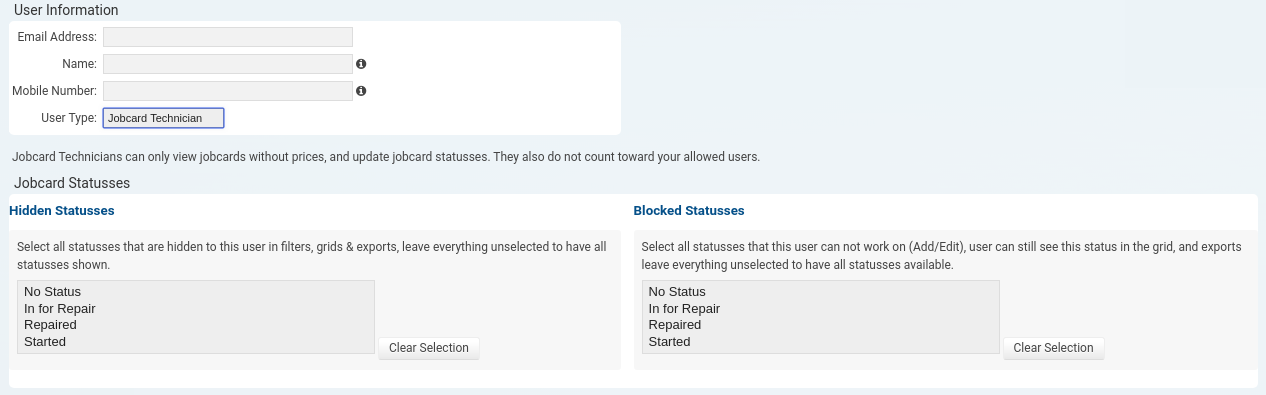Click the Hidden Statusses heading
1266x395 pixels.
(x=62, y=211)
